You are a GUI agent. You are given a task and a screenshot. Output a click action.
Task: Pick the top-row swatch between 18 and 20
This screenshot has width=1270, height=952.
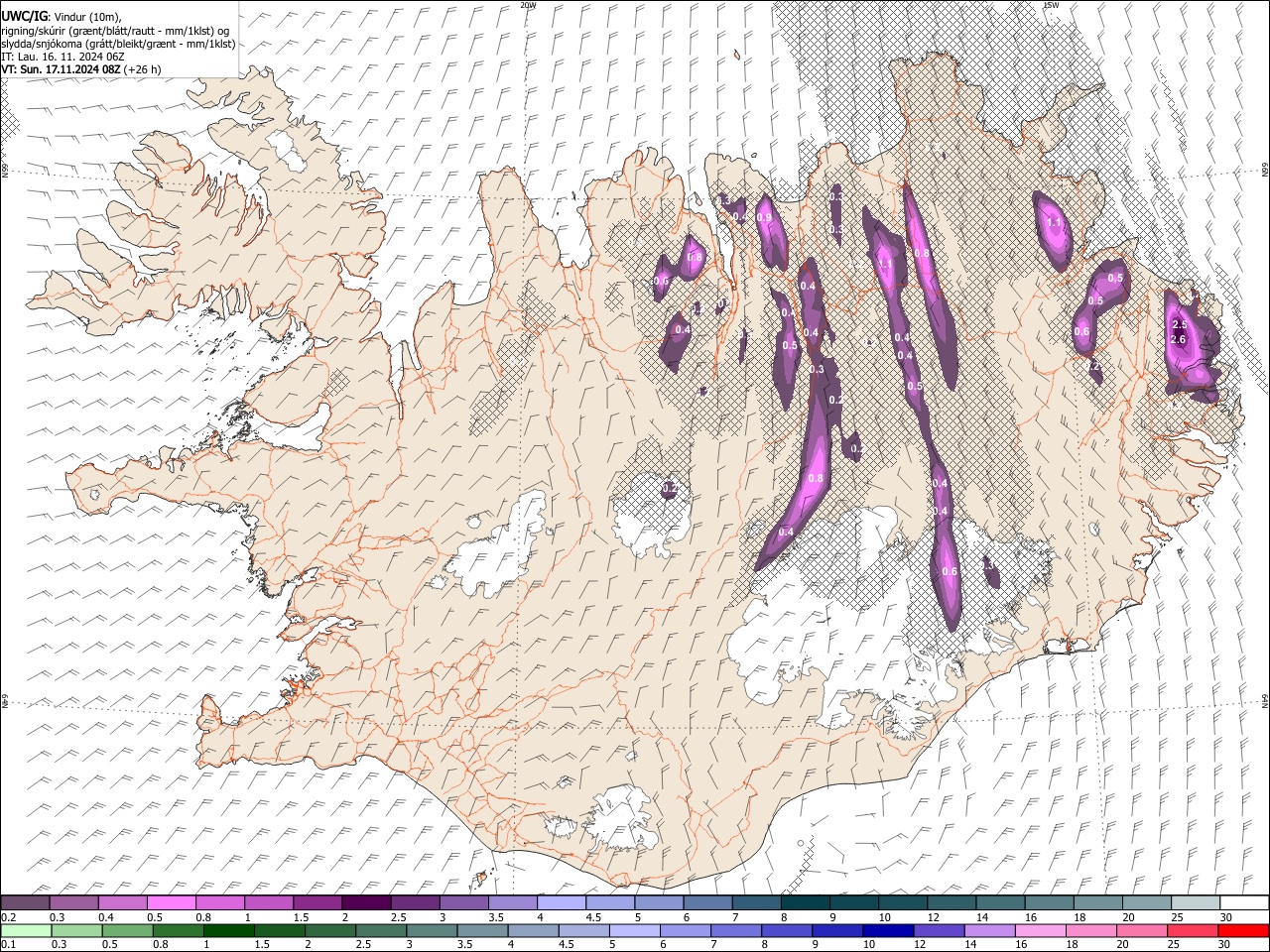tap(1096, 902)
